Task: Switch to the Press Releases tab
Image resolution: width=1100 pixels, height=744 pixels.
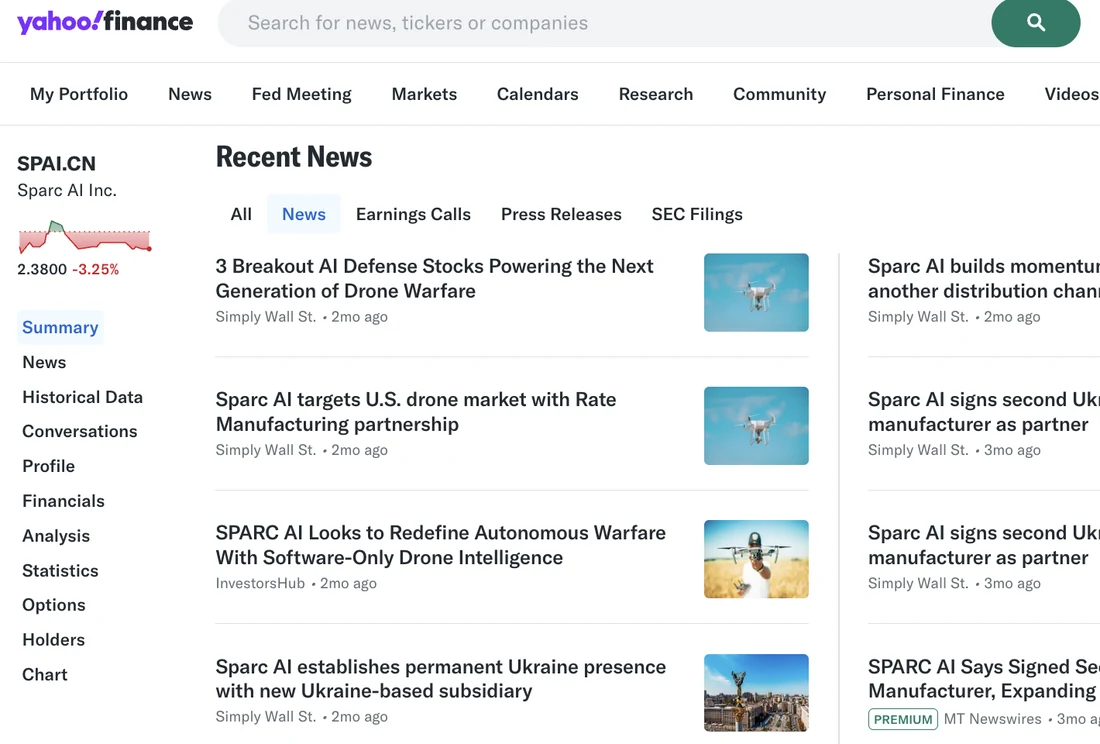Action: point(561,214)
